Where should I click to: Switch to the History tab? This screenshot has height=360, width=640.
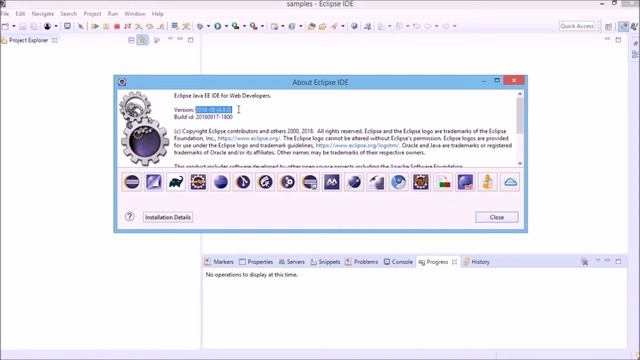[x=476, y=262]
